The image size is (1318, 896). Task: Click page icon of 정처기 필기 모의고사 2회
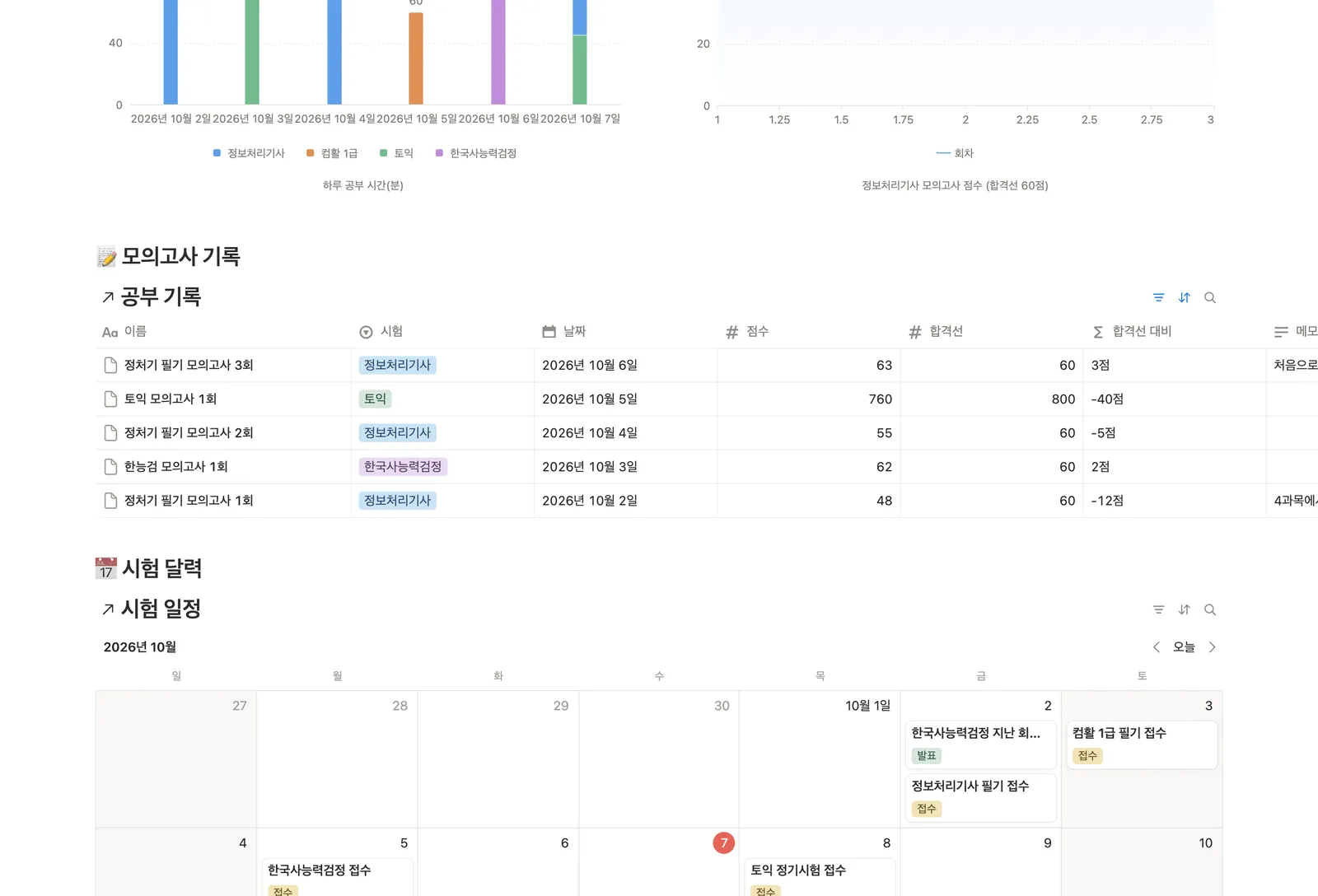pyautogui.click(x=110, y=432)
